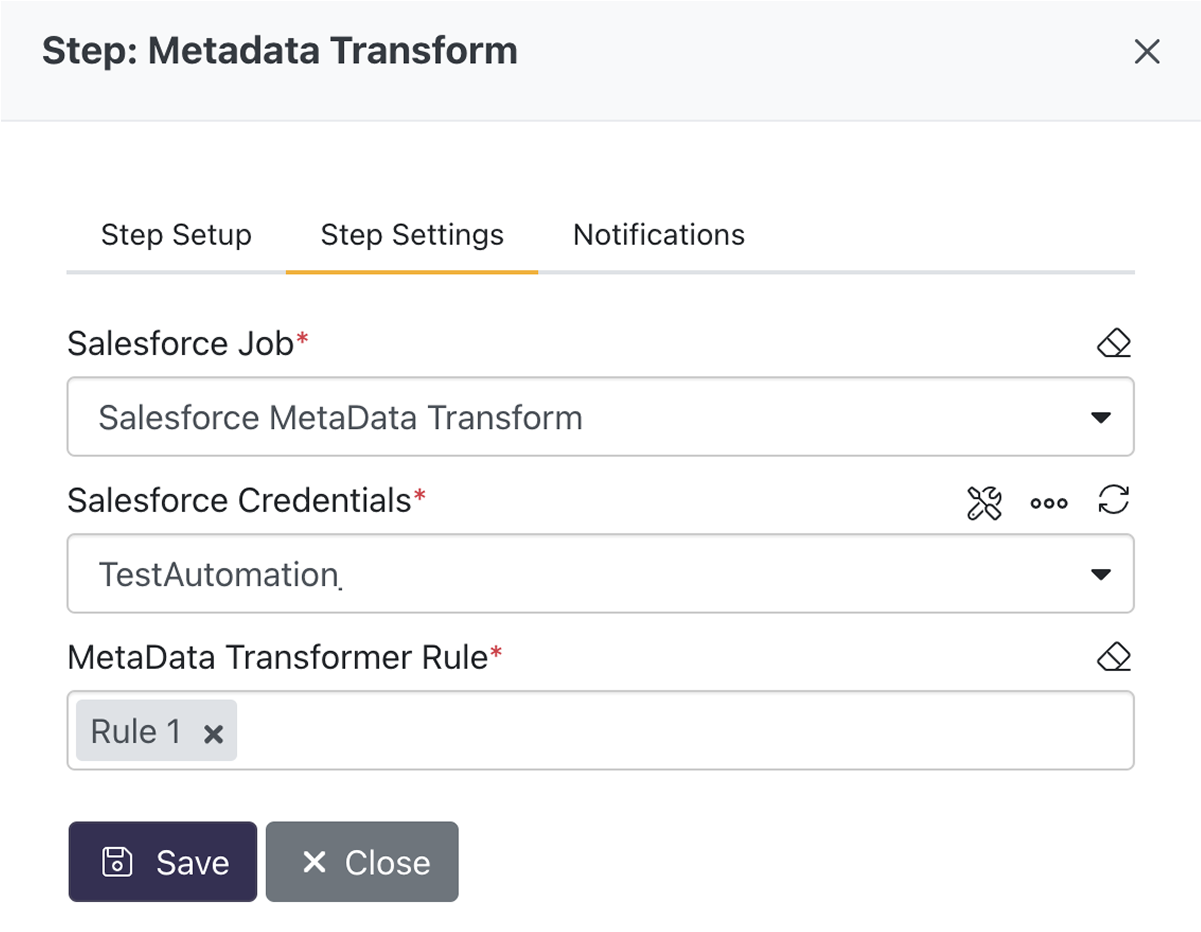Switch to the Step Setup tab
Image resolution: width=1201 pixels, height=932 pixels.
[x=176, y=235]
